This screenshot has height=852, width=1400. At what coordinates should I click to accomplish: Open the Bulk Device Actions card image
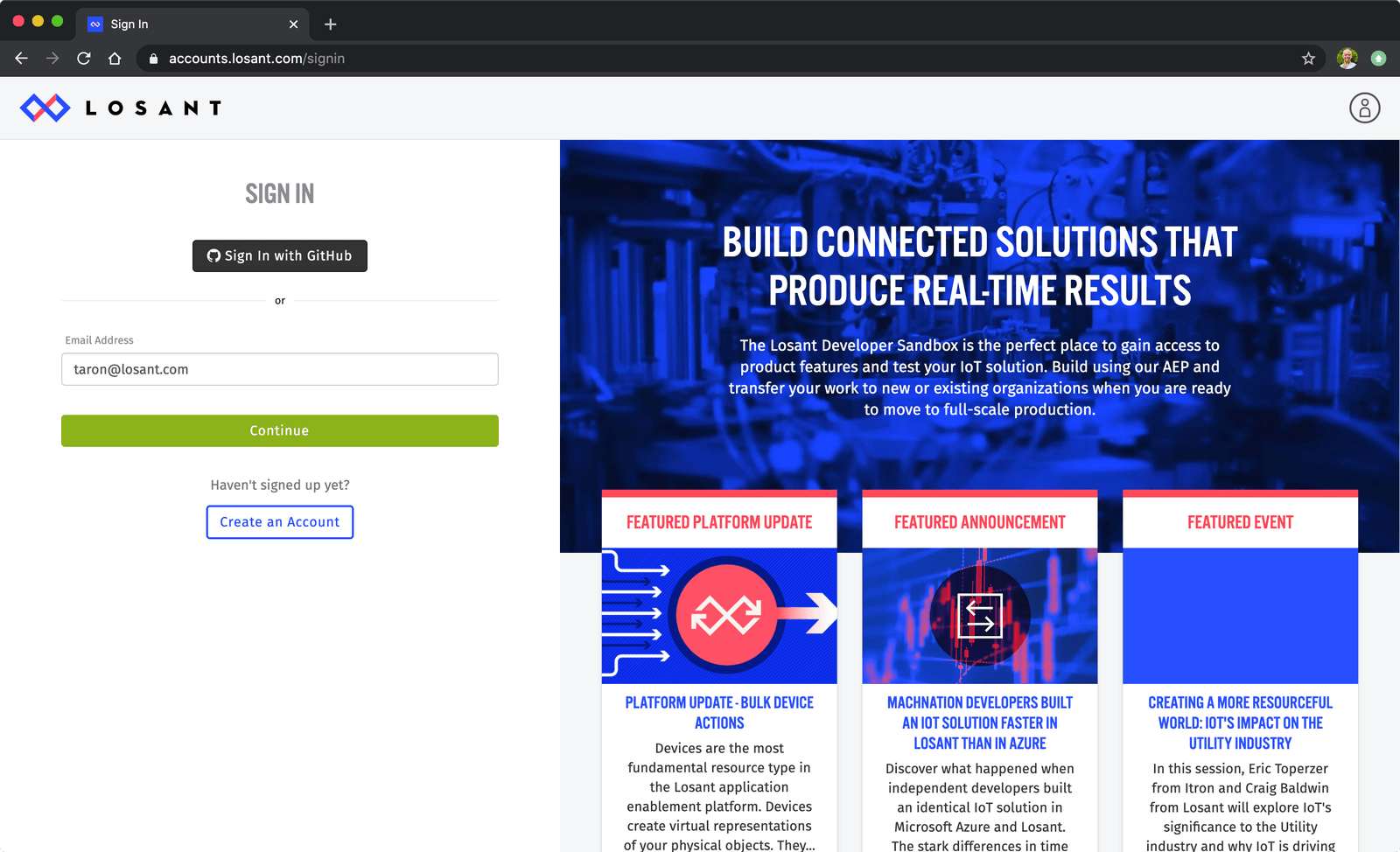[719, 616]
